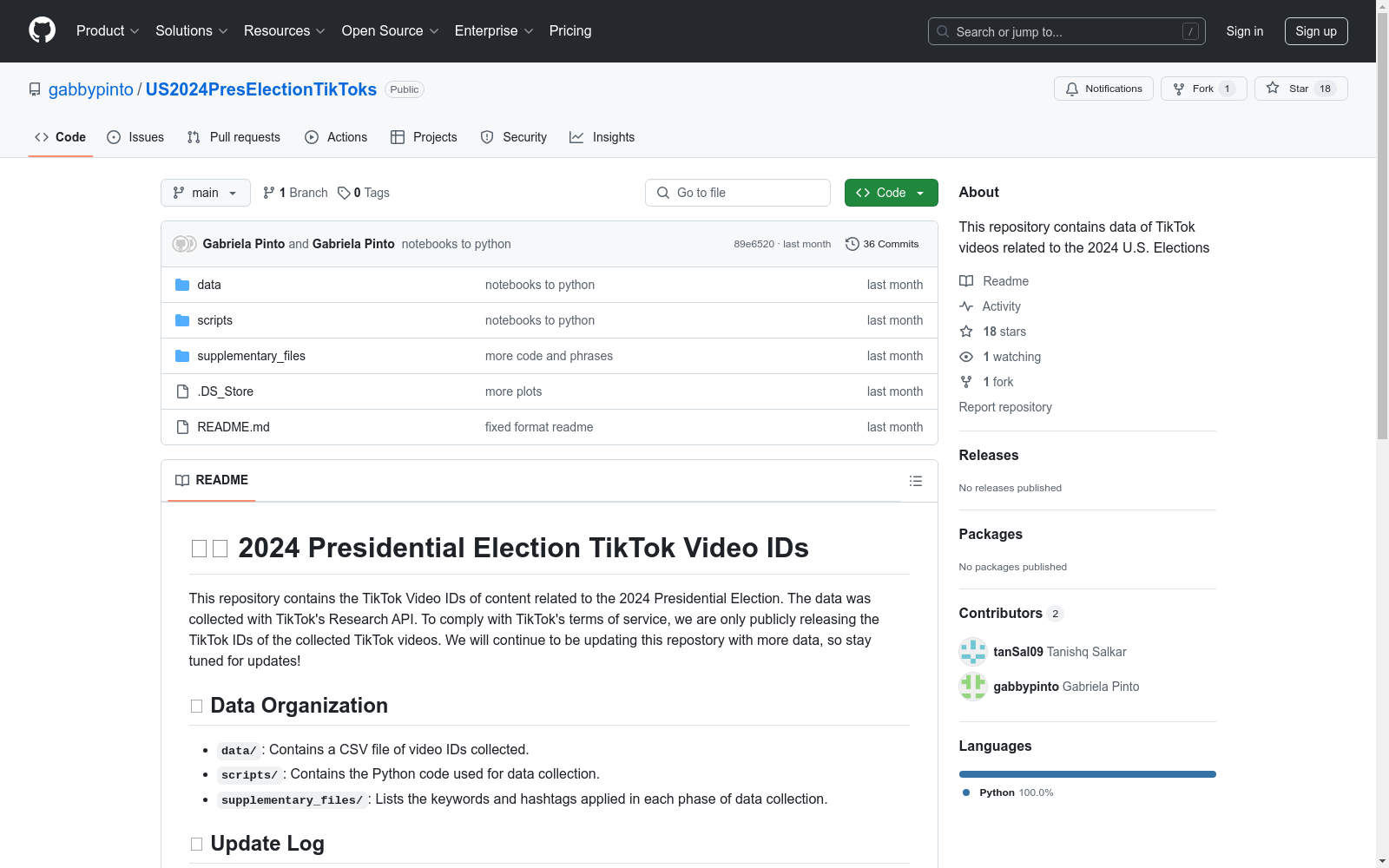
Task: Expand the Enterprise menu
Action: click(x=494, y=31)
